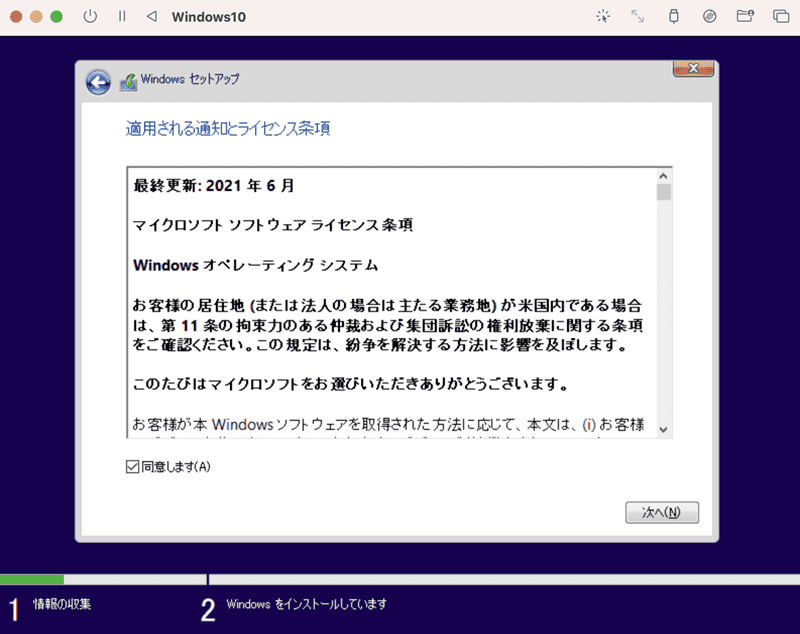
Task: Click the blue back arrow in Windows Setup
Action: [98, 82]
